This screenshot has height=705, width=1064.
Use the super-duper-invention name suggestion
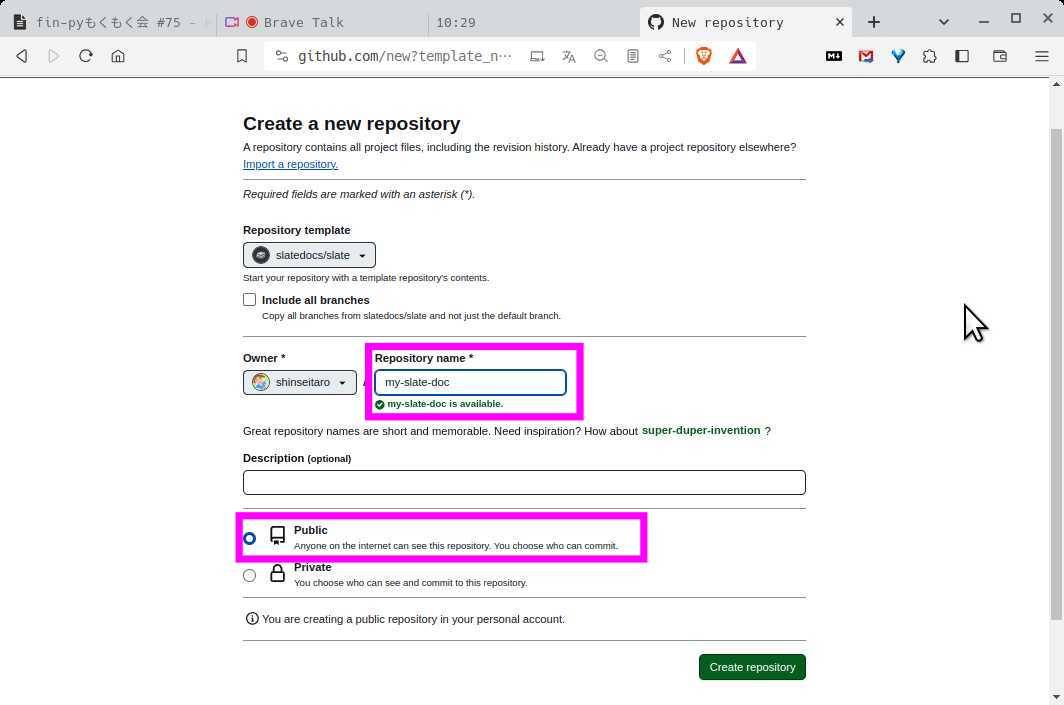coord(701,430)
